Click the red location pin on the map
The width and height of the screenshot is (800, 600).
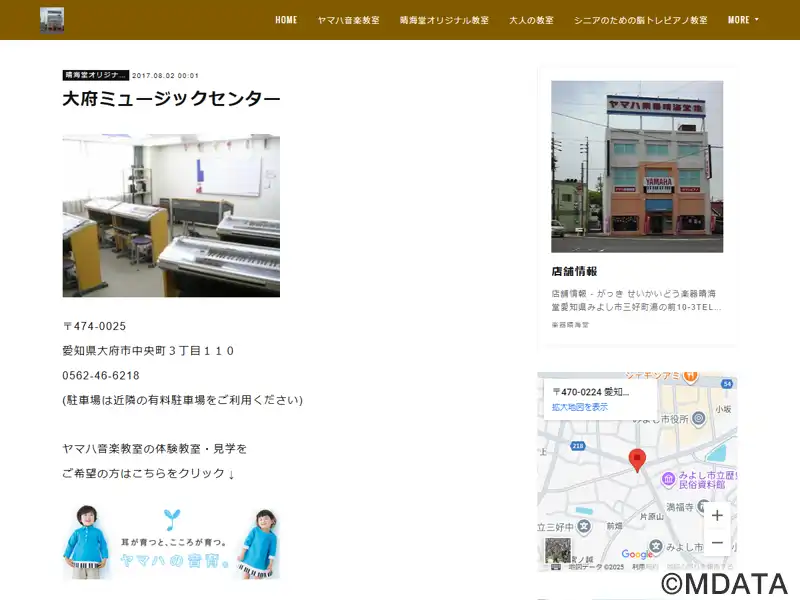(637, 460)
